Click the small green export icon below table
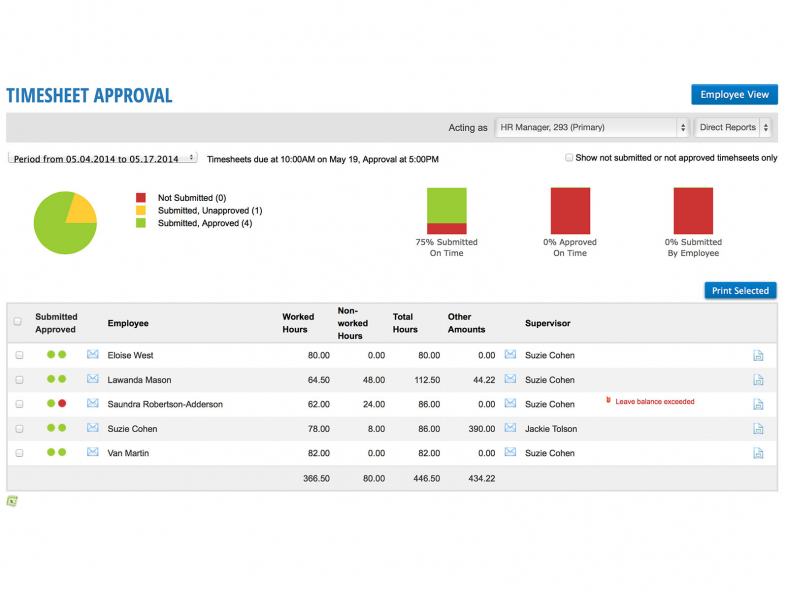Image resolution: width=788 pixels, height=591 pixels. click(12, 501)
